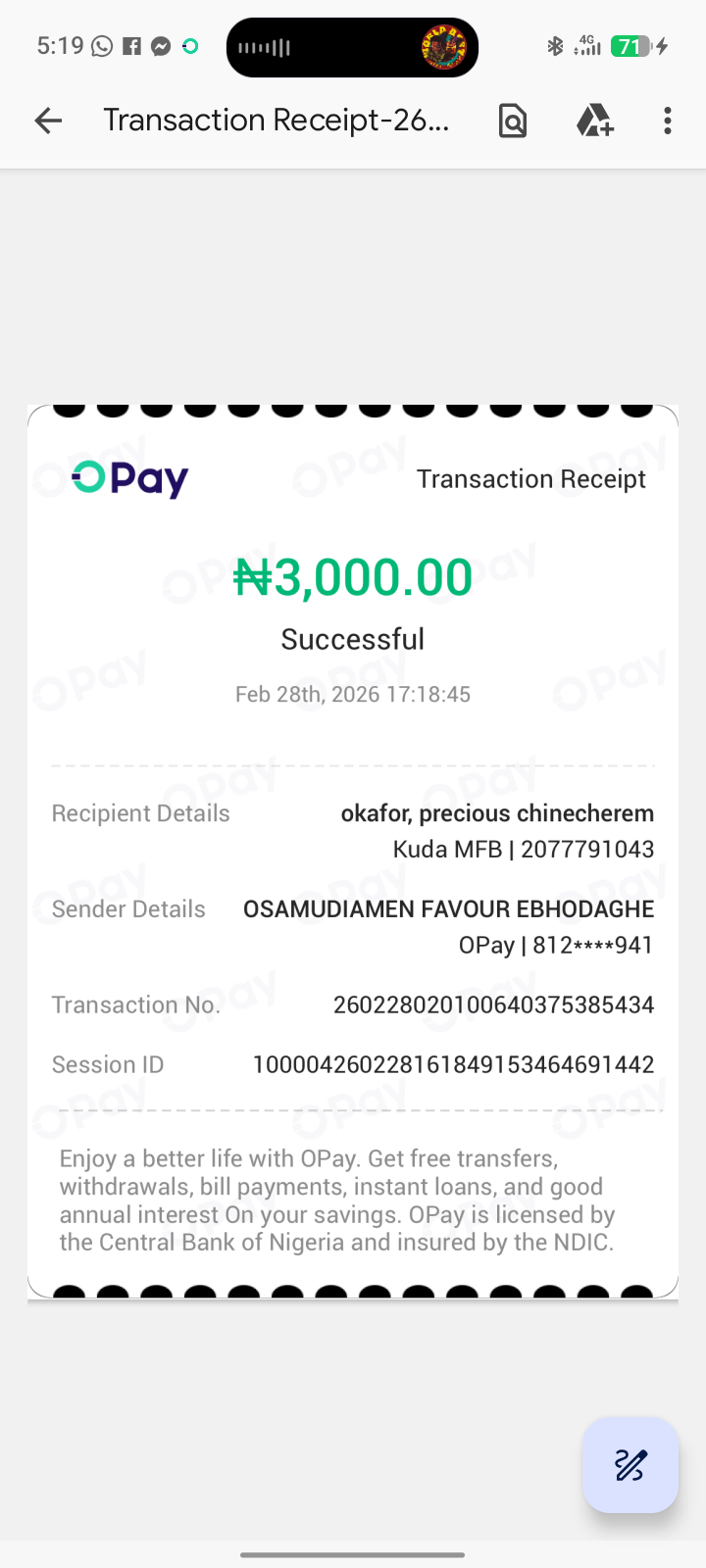The image size is (706, 1568).
Task: Tap the WhatsApp notification icon
Action: [x=102, y=46]
